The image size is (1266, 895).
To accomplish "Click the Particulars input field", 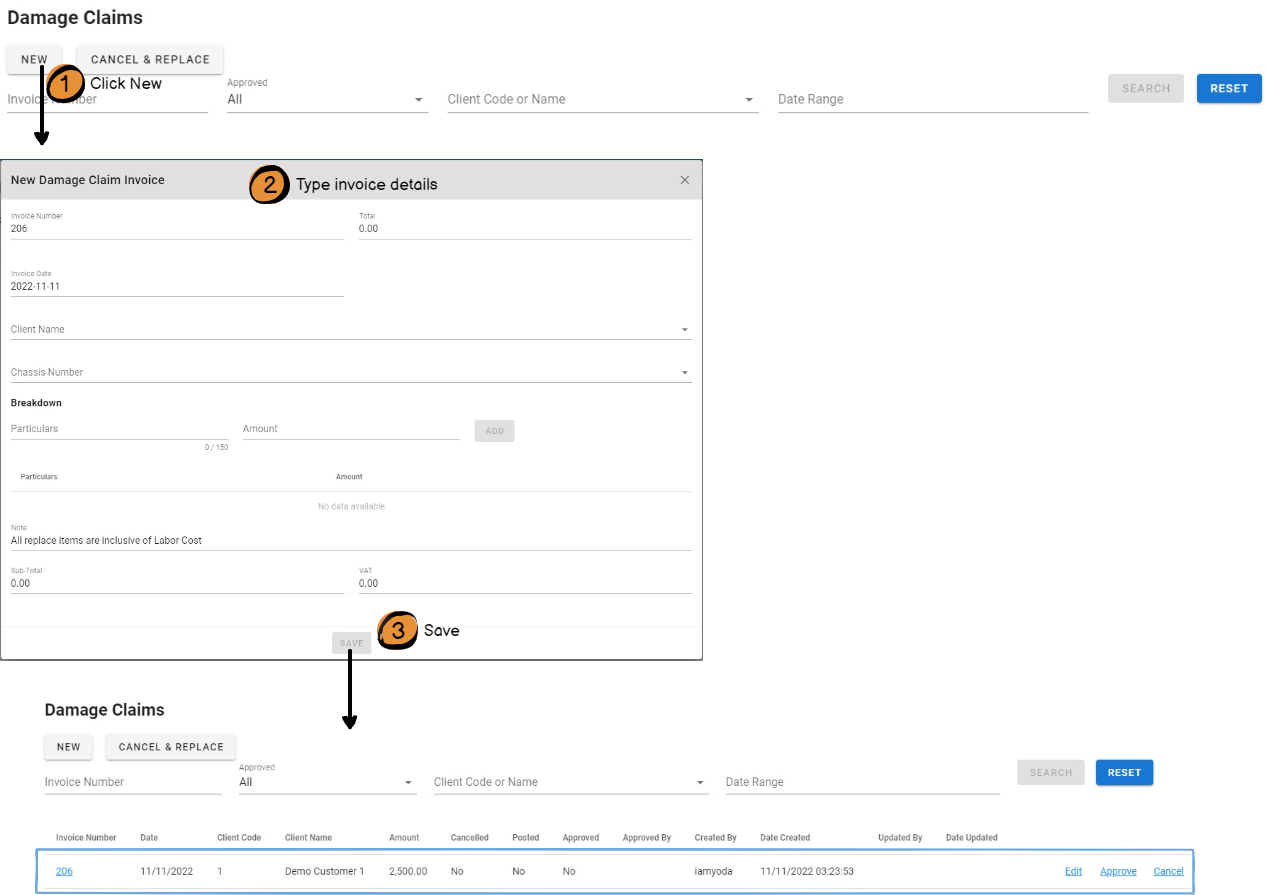I will click(120, 429).
